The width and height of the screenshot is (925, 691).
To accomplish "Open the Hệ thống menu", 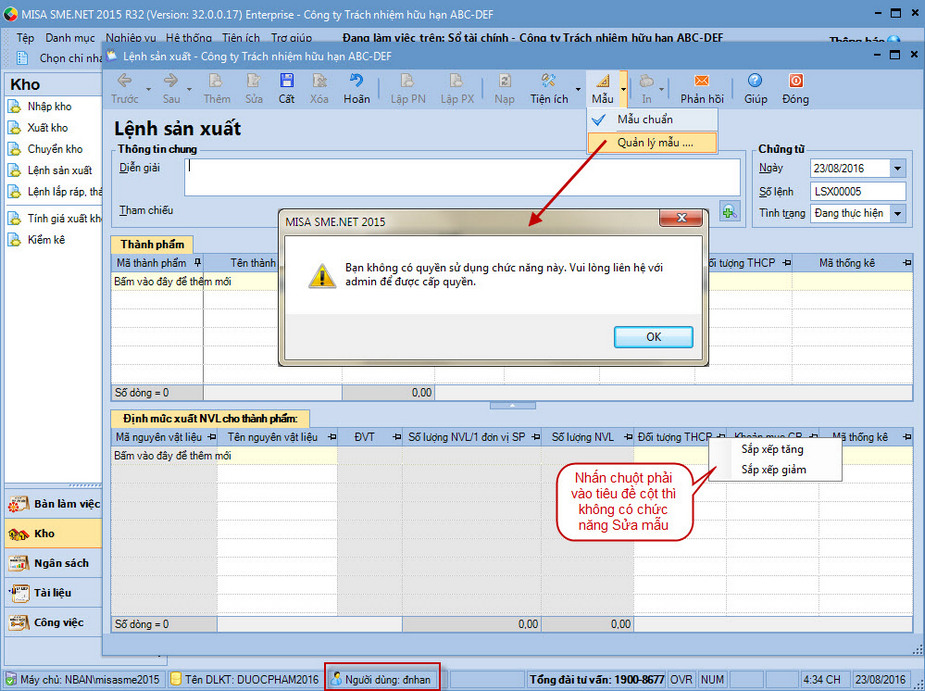I will point(188,38).
